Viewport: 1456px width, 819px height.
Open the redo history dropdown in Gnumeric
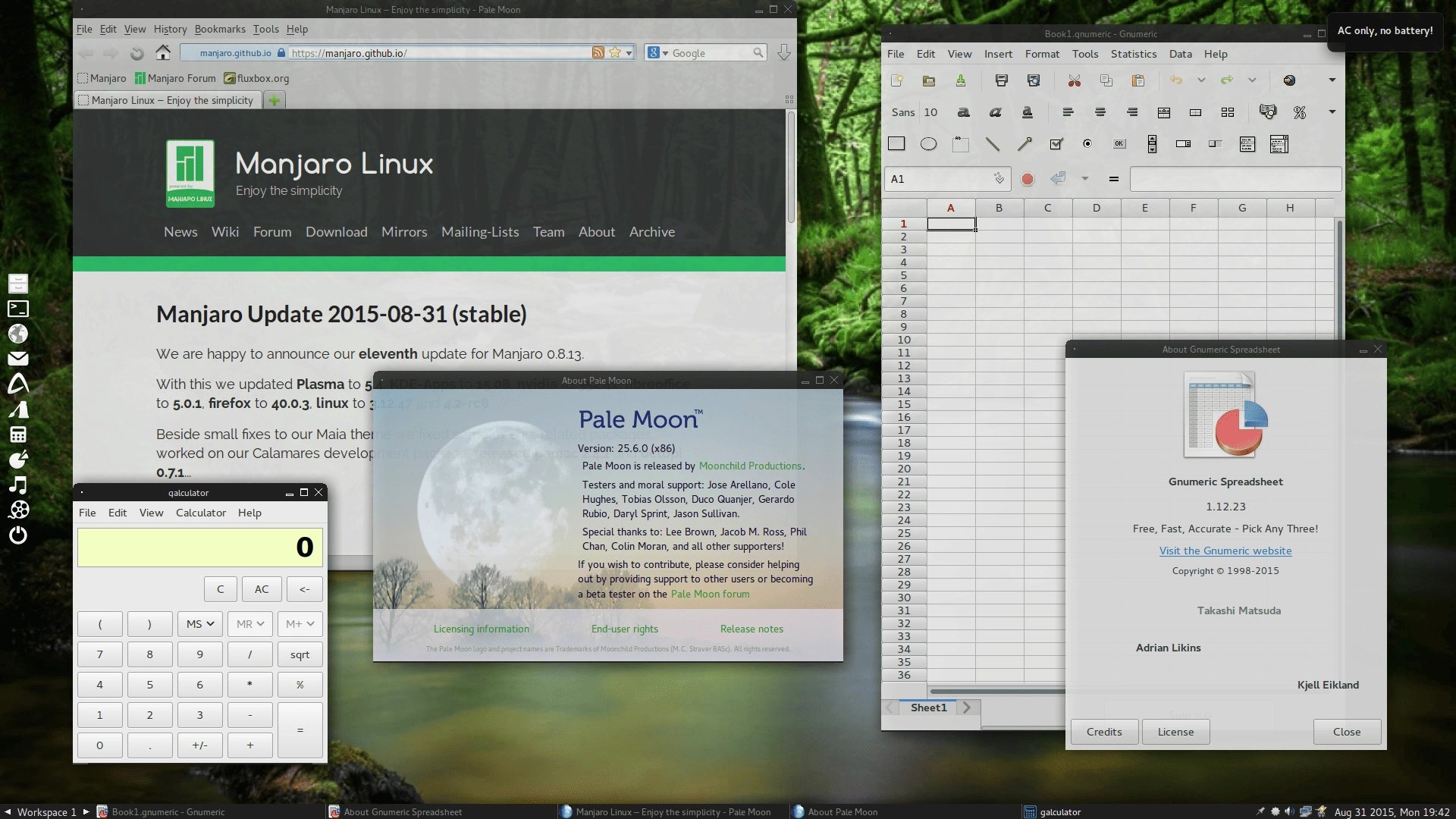(1252, 80)
